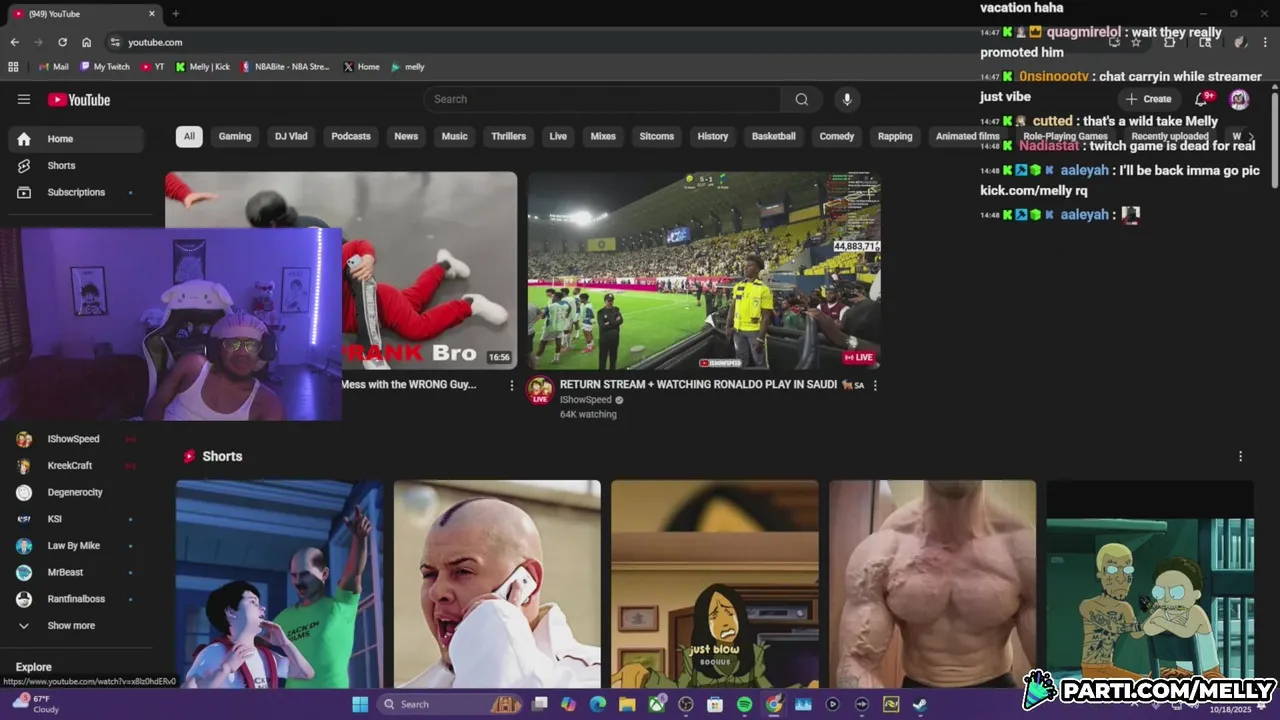This screenshot has width=1280, height=720.
Task: Show more filter chips with right arrow
Action: 1251,136
